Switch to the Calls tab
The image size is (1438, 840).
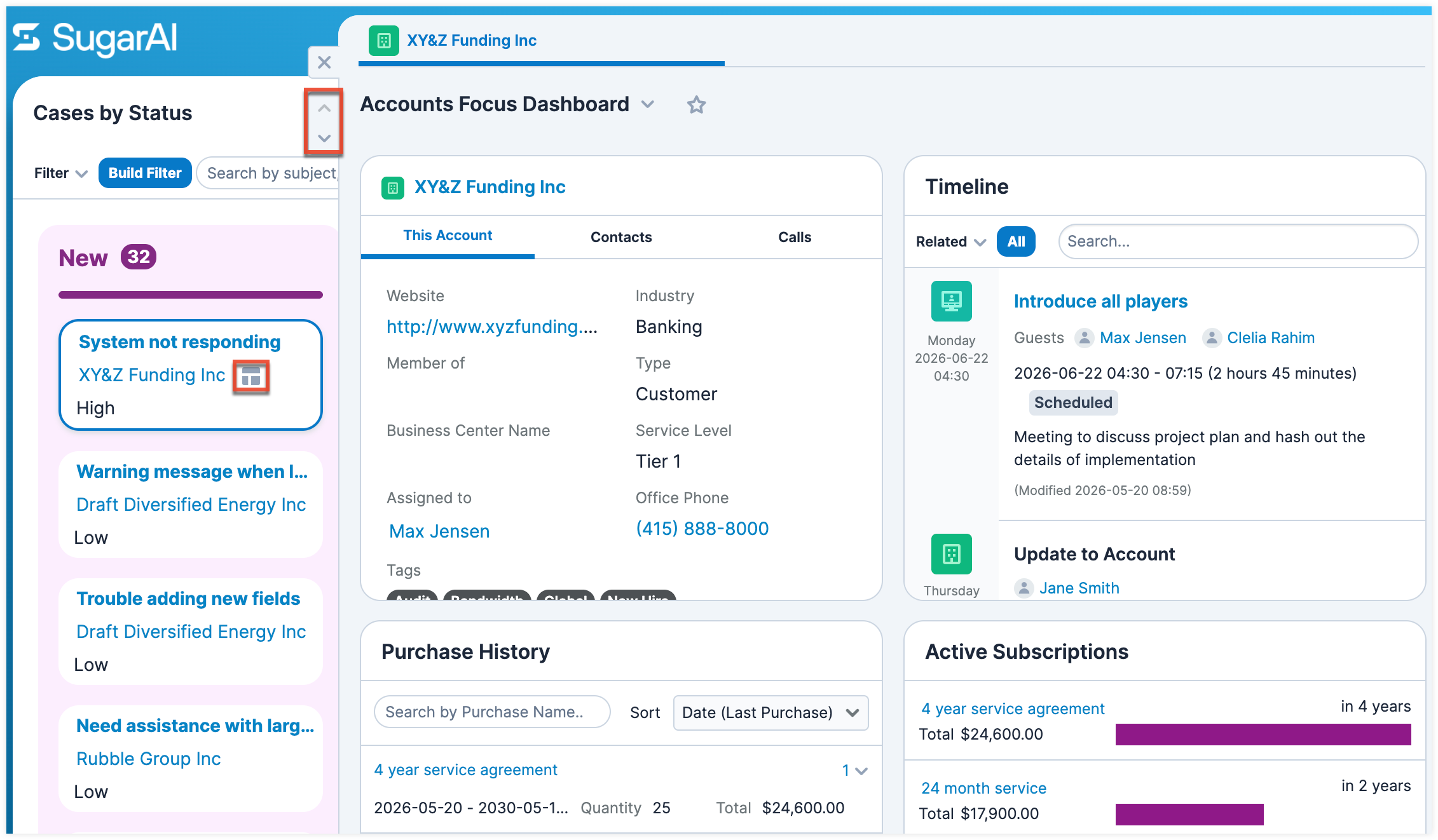pyautogui.click(x=795, y=237)
